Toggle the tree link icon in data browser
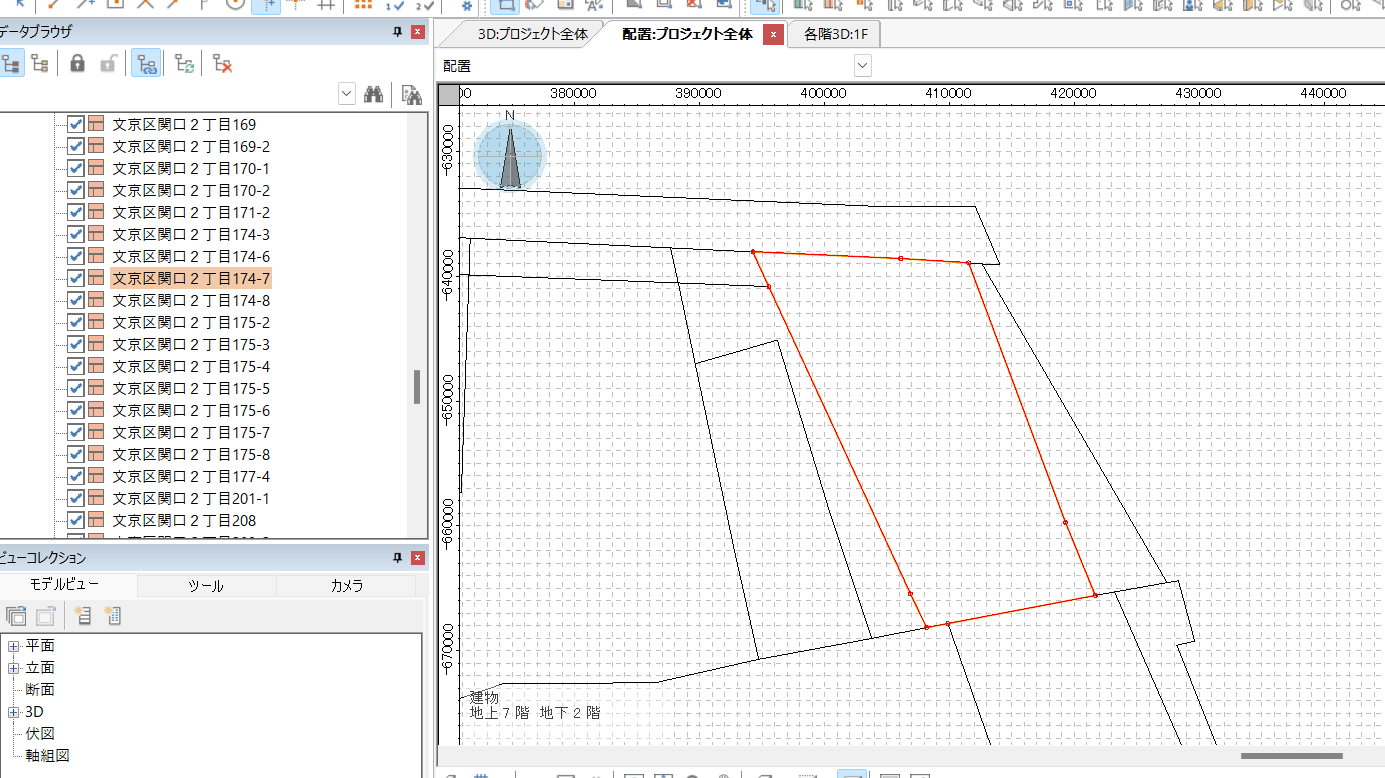The height and width of the screenshot is (778, 1385). (147, 64)
